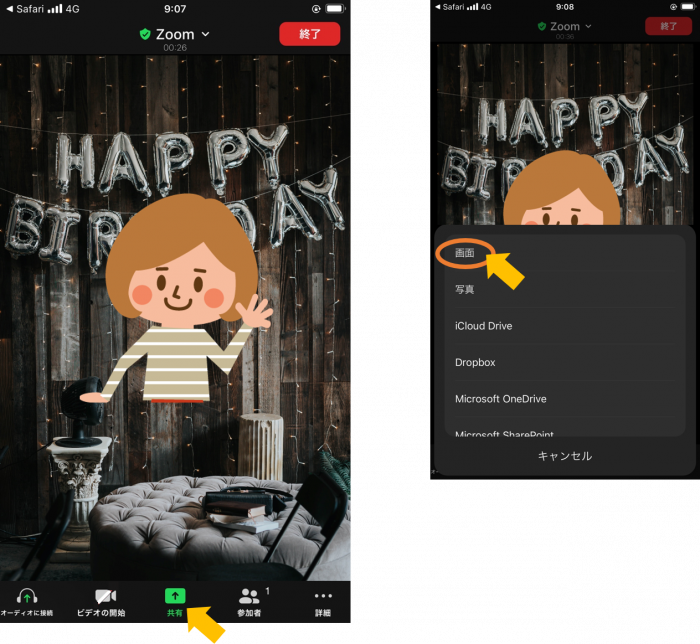End meeting with red 終了 button in left phone
Viewport: 700px width, 644px height.
tap(310, 34)
